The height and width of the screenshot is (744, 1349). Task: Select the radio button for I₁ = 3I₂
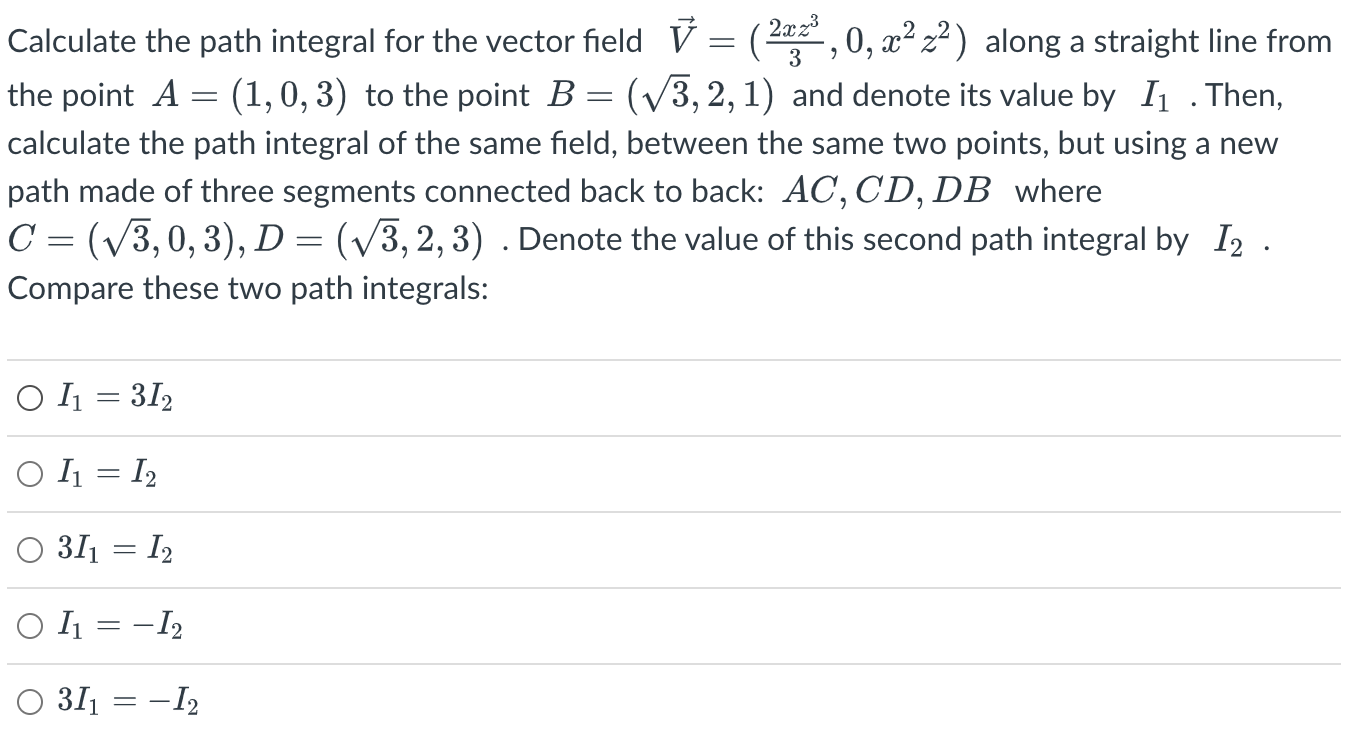point(29,397)
